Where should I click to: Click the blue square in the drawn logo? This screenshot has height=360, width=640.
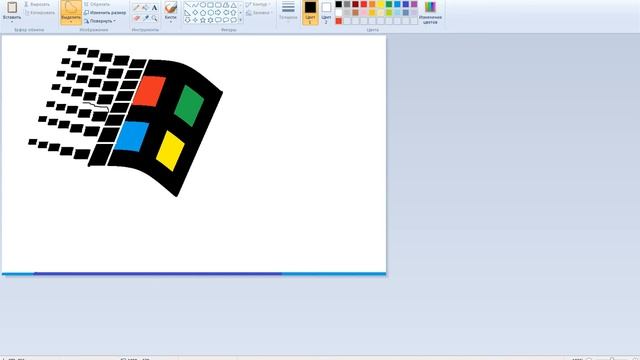(x=131, y=136)
